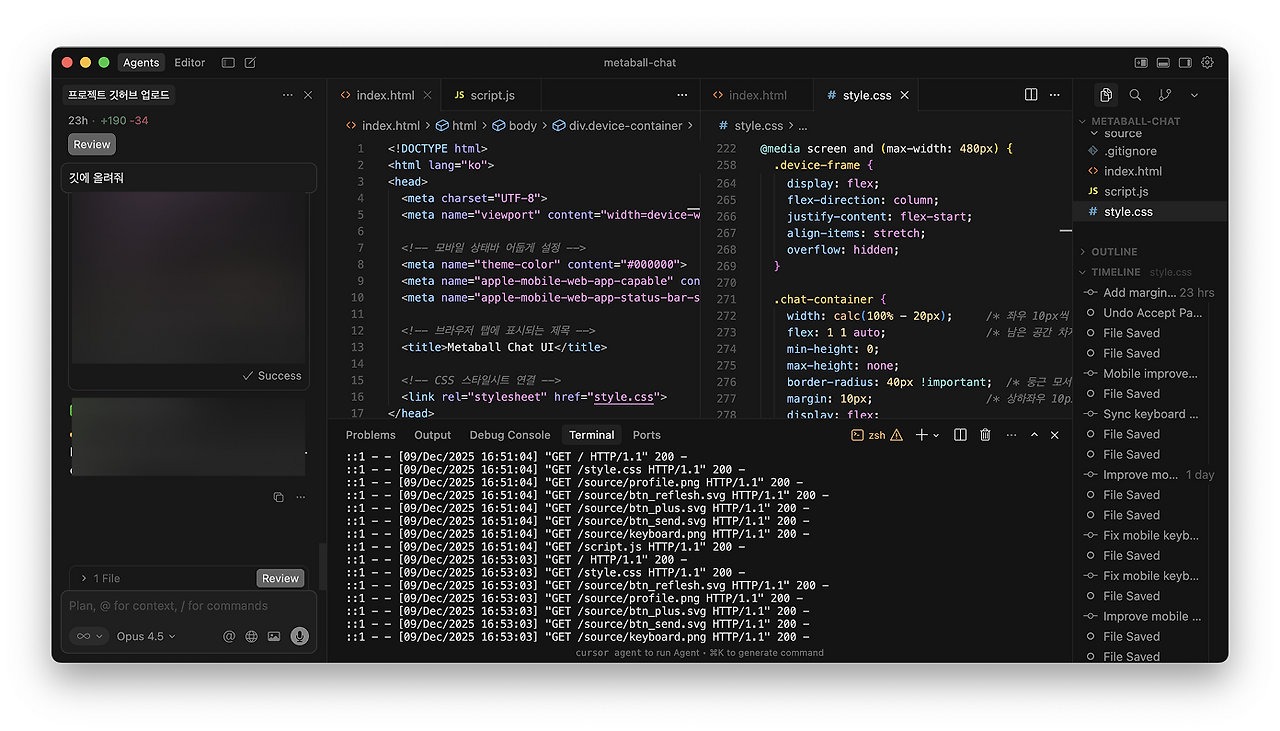Click the Review button beside 1 File
The height and width of the screenshot is (731, 1280).
pyautogui.click(x=280, y=578)
